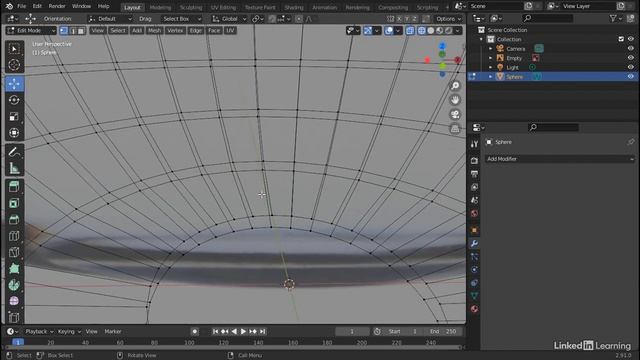Switch to the Modeling workspace tab
640x360 pixels.
(160, 7)
